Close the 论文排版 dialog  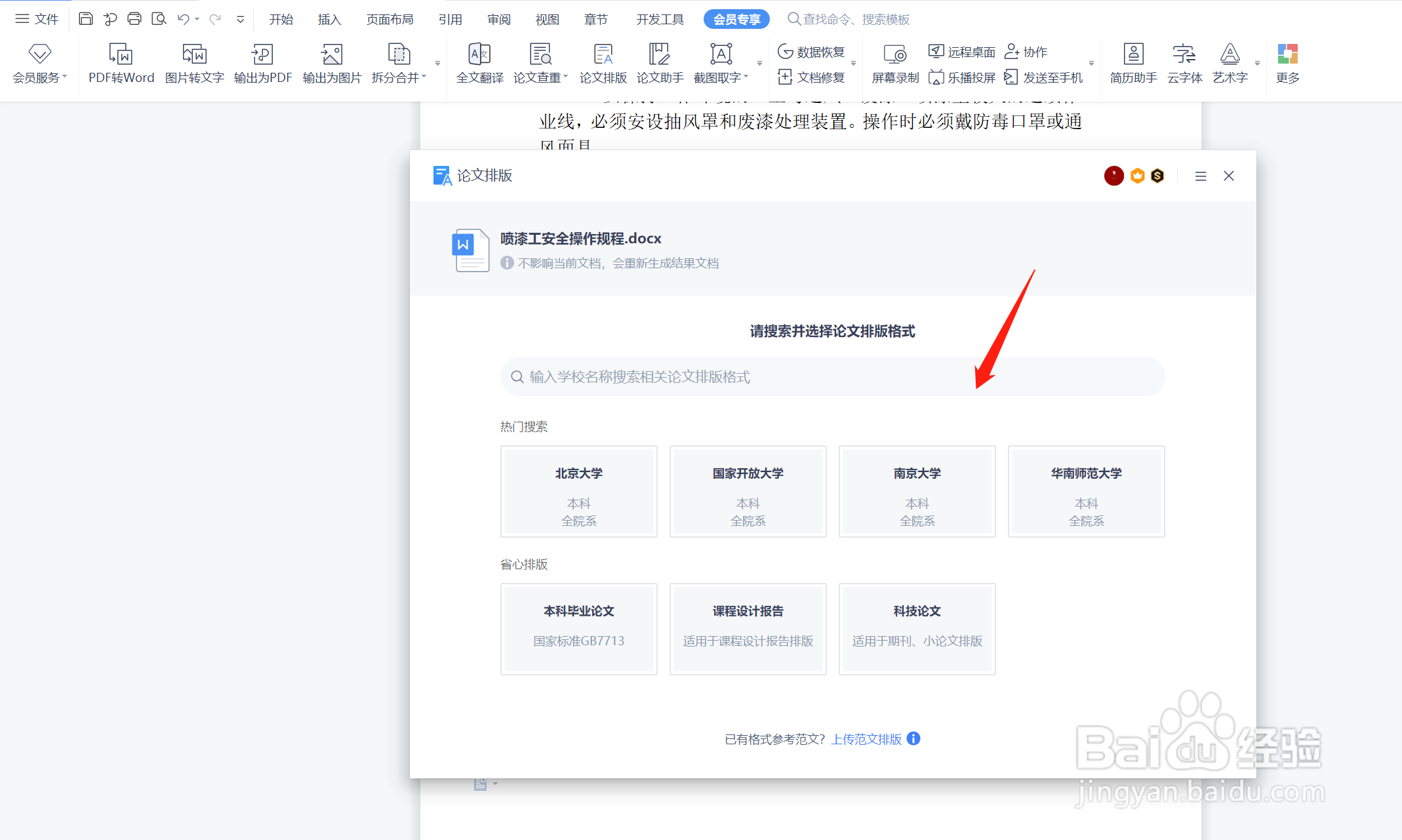point(1229,176)
